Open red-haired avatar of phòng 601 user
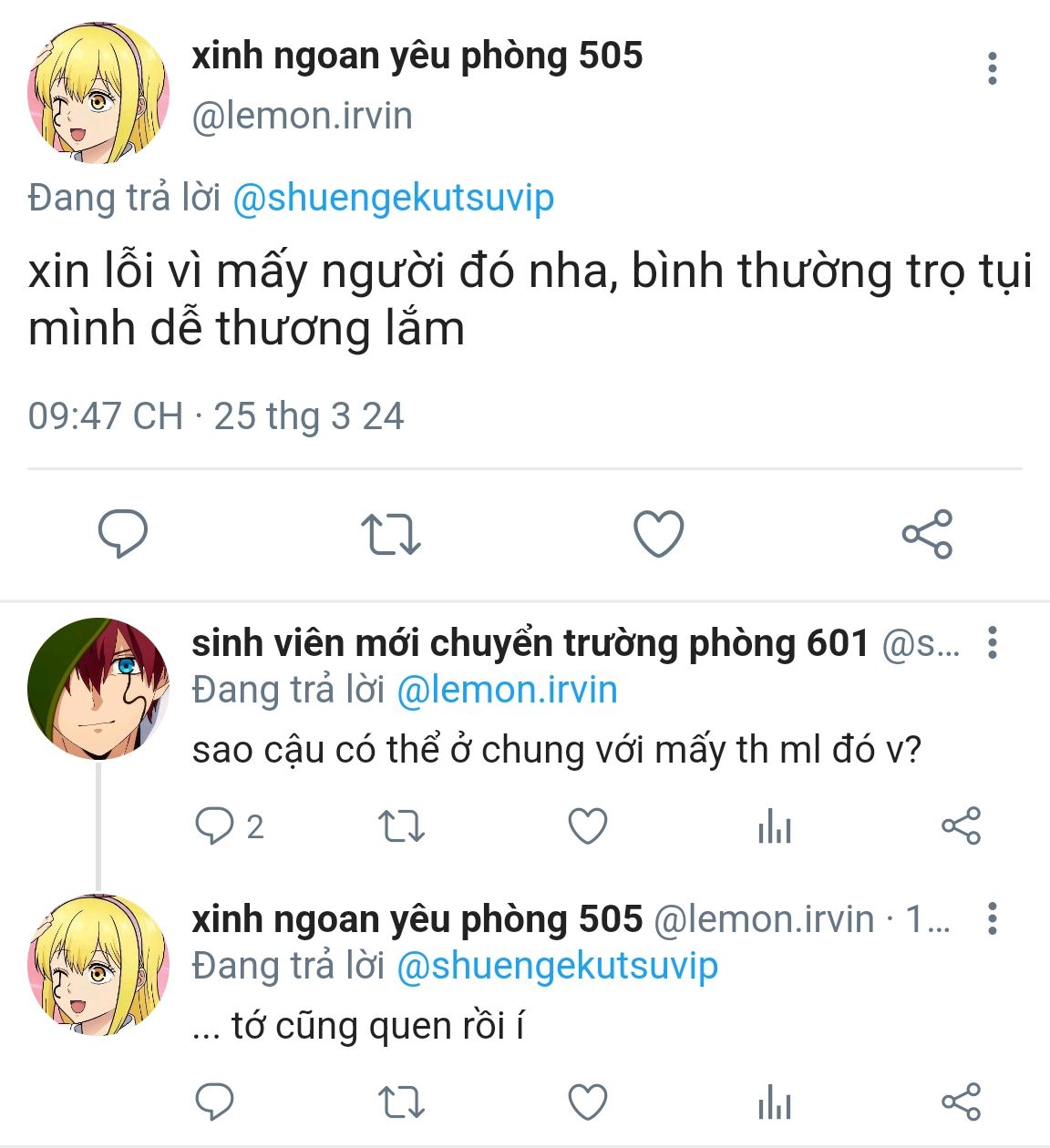1050x1148 pixels. 98,689
